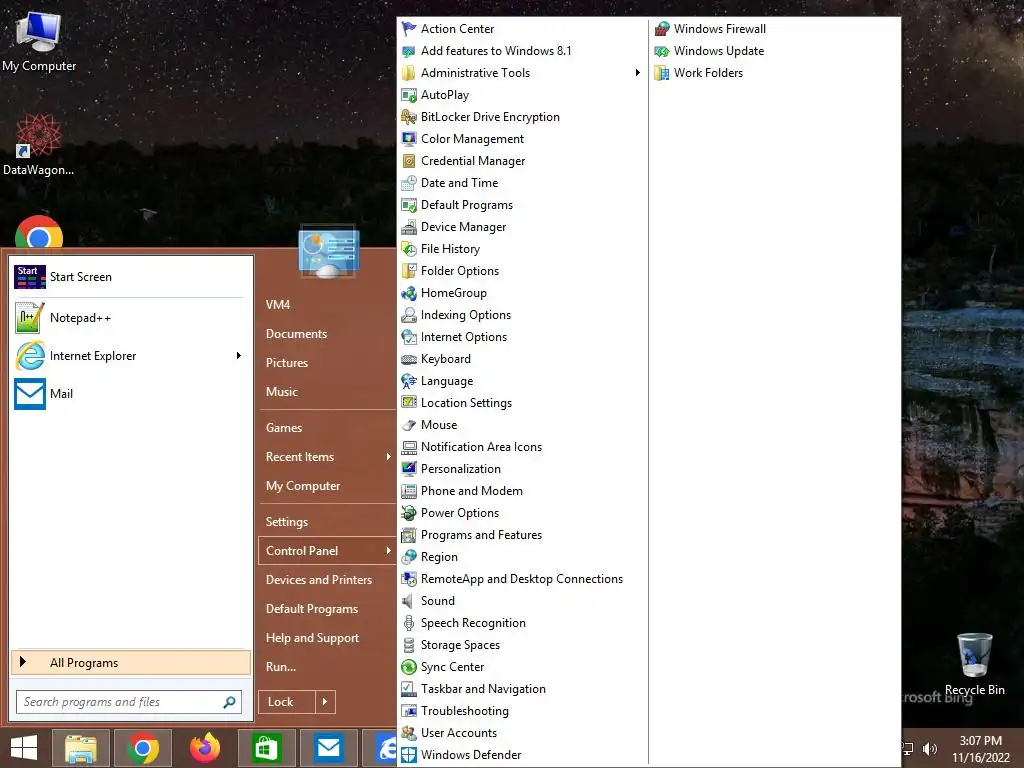Open Mail envelope icon in Start menu

click(30, 394)
